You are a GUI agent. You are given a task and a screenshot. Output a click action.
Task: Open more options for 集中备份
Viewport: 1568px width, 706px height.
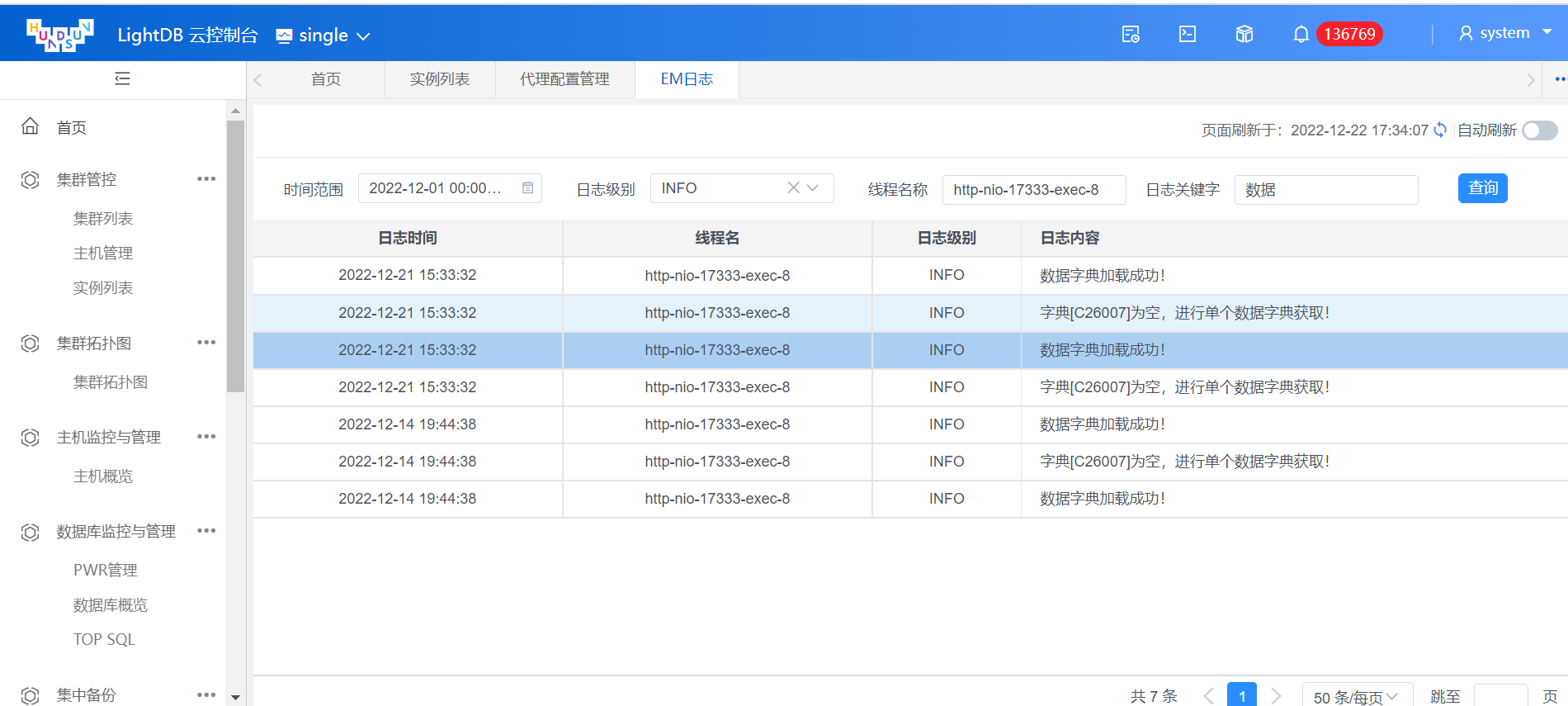pos(206,695)
